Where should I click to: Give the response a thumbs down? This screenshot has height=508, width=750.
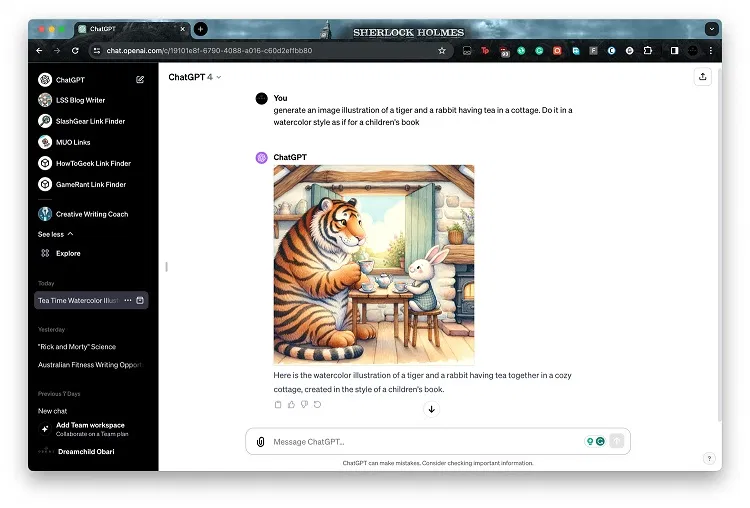click(304, 404)
